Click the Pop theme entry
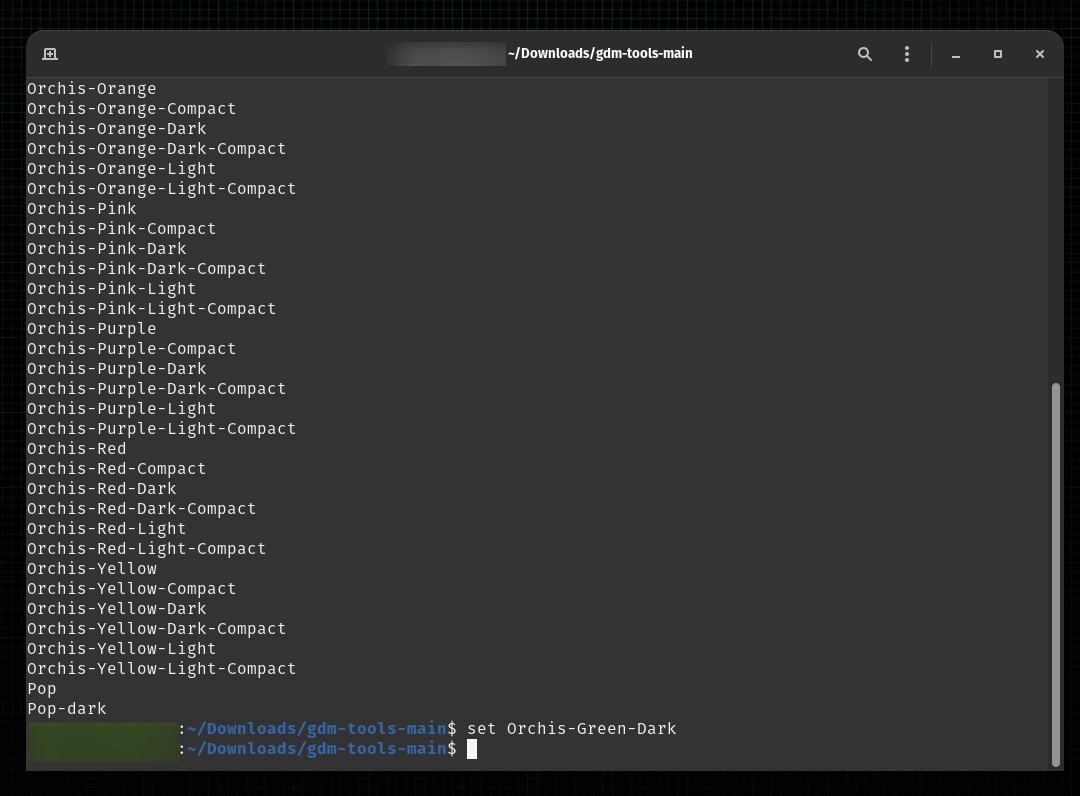This screenshot has width=1080, height=796. 42,688
